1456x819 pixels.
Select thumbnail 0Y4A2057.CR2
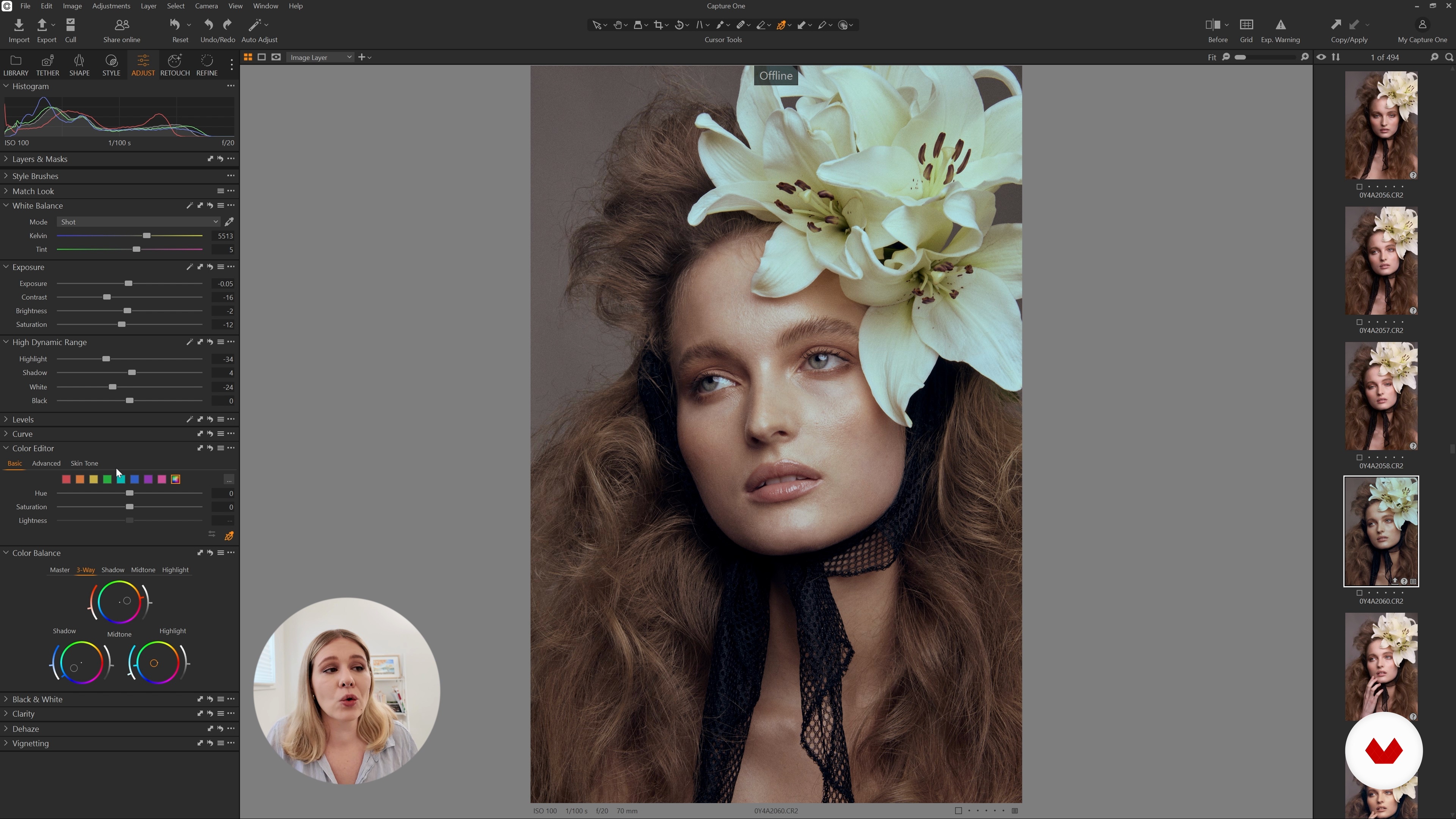pyautogui.click(x=1381, y=260)
